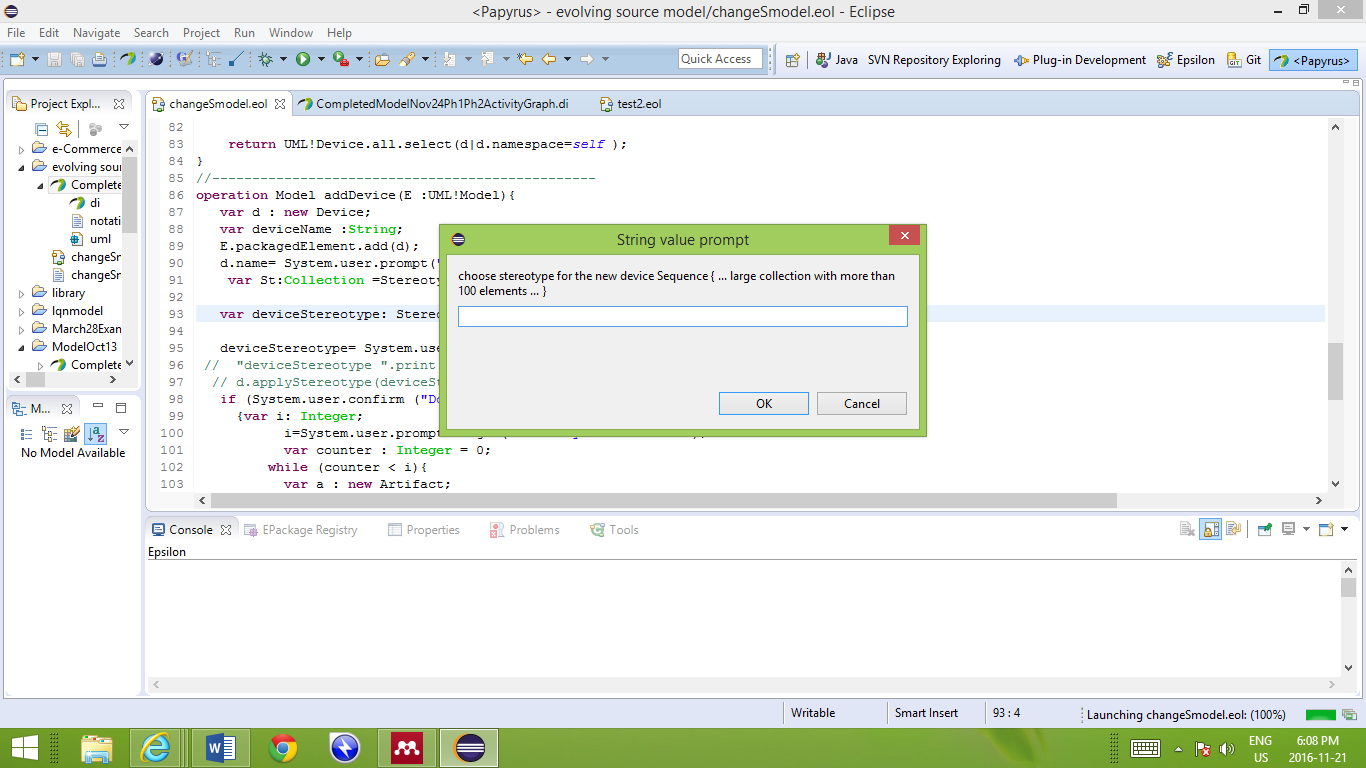Viewport: 1366px width, 768px height.
Task: Click the Open Perspective icon
Action: (x=792, y=60)
